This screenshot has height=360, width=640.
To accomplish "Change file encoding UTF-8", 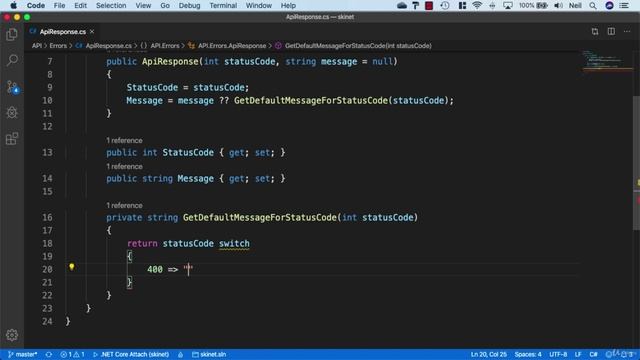I will pyautogui.click(x=558, y=354).
